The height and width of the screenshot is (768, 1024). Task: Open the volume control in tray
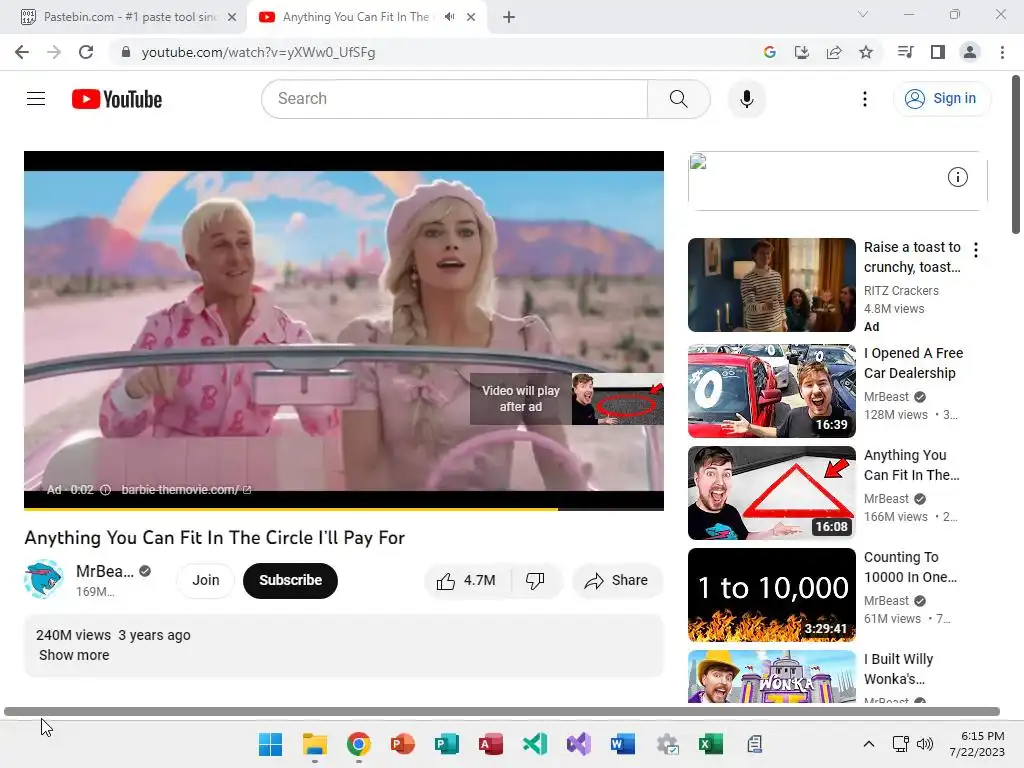click(x=925, y=744)
